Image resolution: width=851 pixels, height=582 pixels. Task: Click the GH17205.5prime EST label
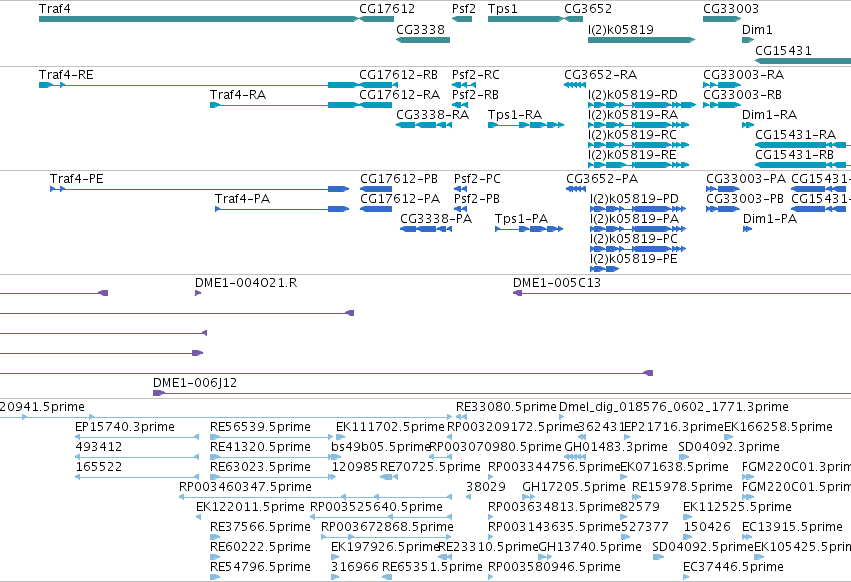[574, 486]
